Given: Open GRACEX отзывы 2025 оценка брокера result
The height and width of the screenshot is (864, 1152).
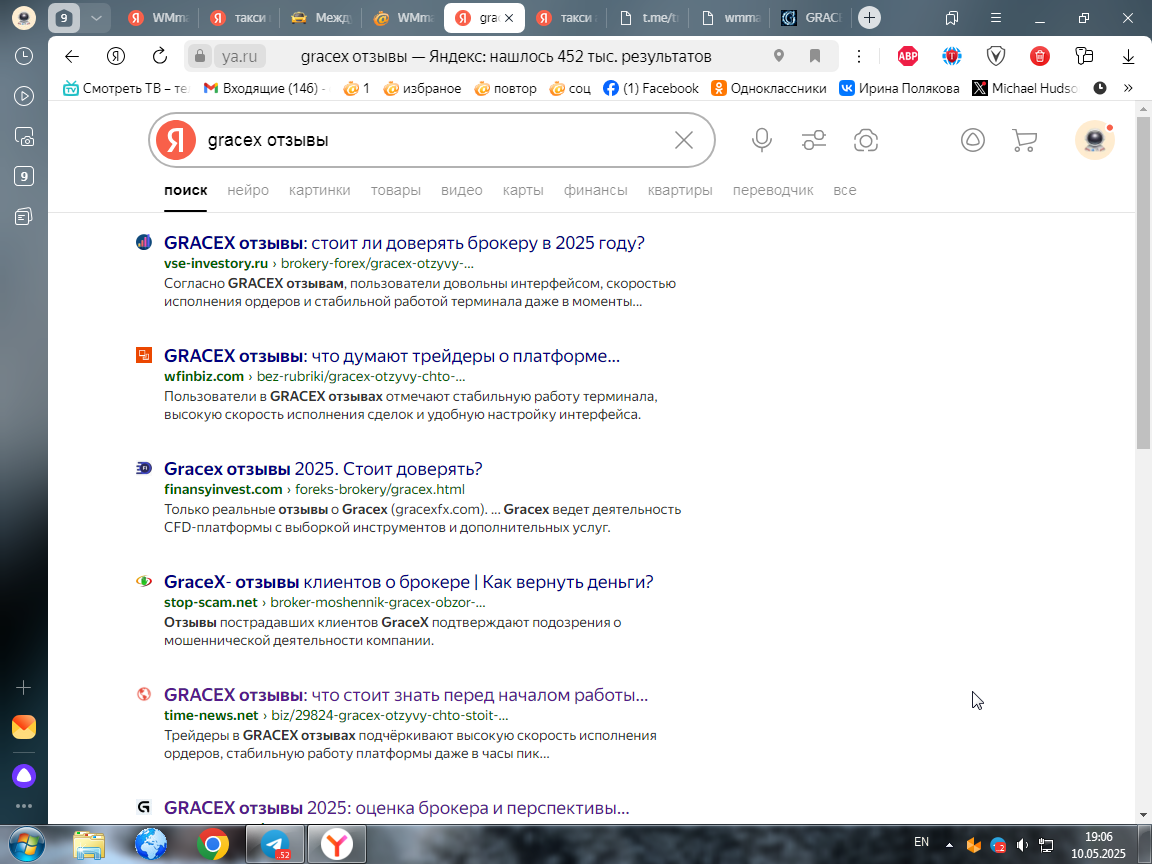Looking at the screenshot, I should point(397,808).
